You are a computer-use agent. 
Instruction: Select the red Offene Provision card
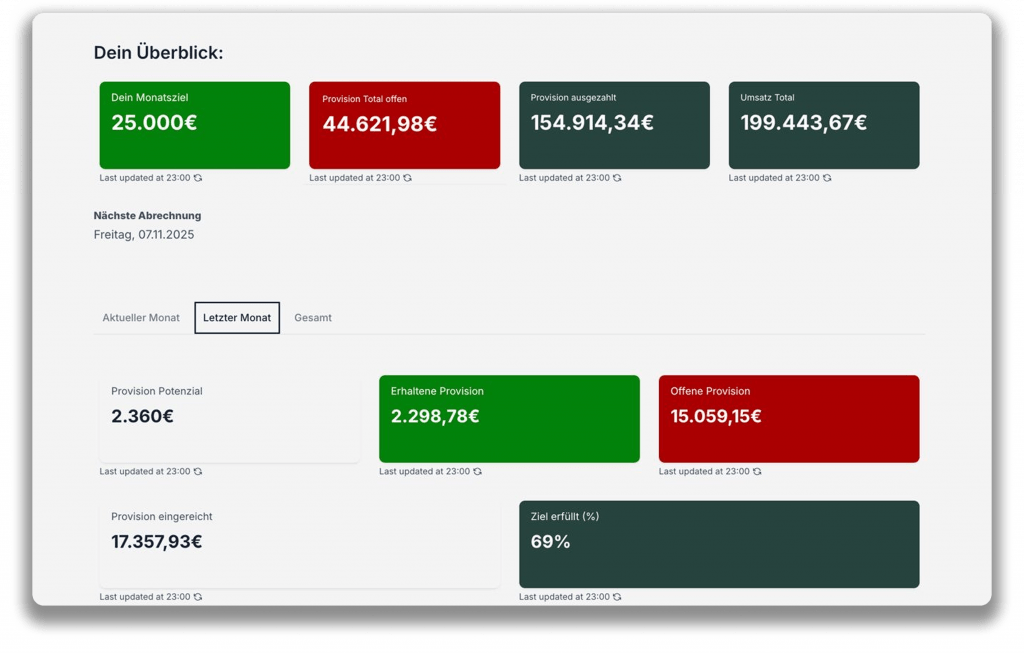point(789,418)
